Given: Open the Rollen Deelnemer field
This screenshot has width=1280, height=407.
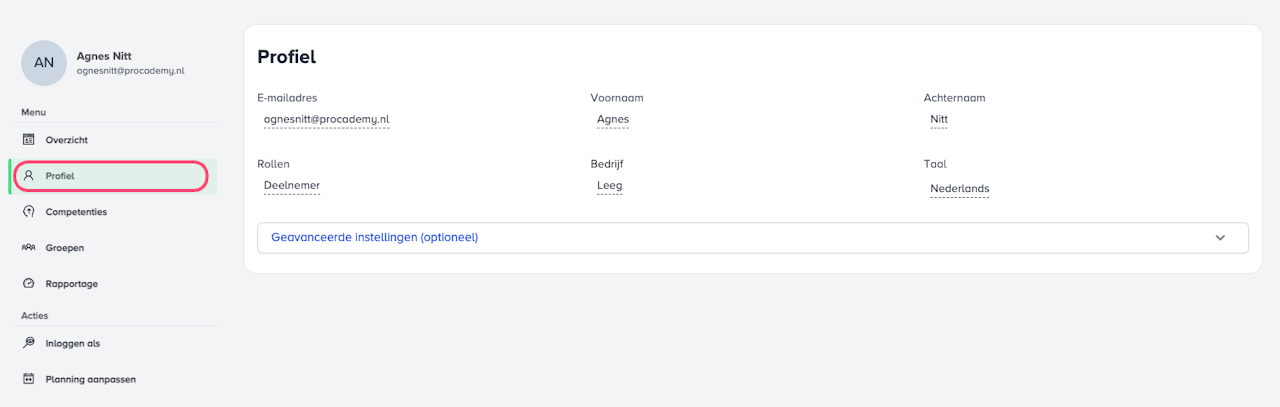Looking at the screenshot, I should (291, 185).
